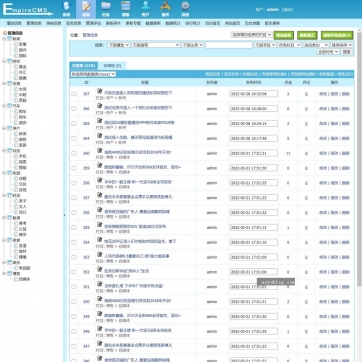The height and width of the screenshot is (362, 362).
Task: Open the 用户 (User) top icon
Action: pyautogui.click(x=145, y=9)
